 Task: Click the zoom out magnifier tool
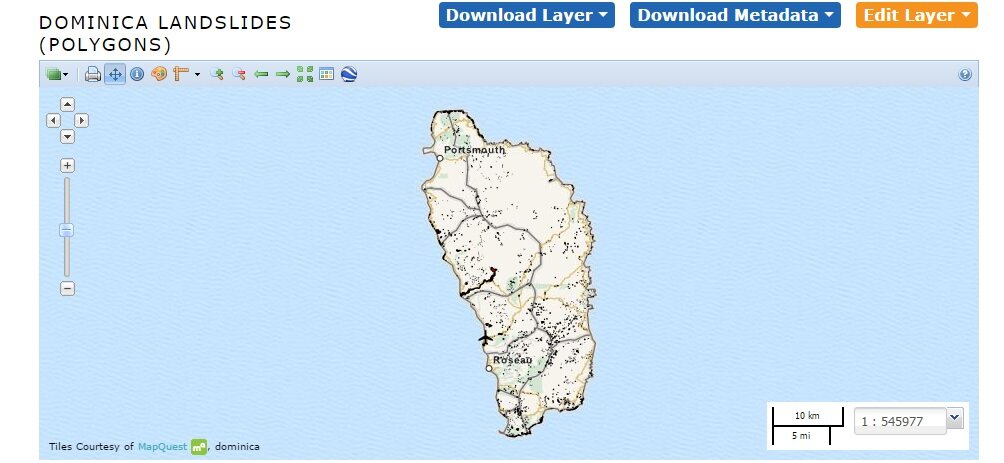click(239, 74)
